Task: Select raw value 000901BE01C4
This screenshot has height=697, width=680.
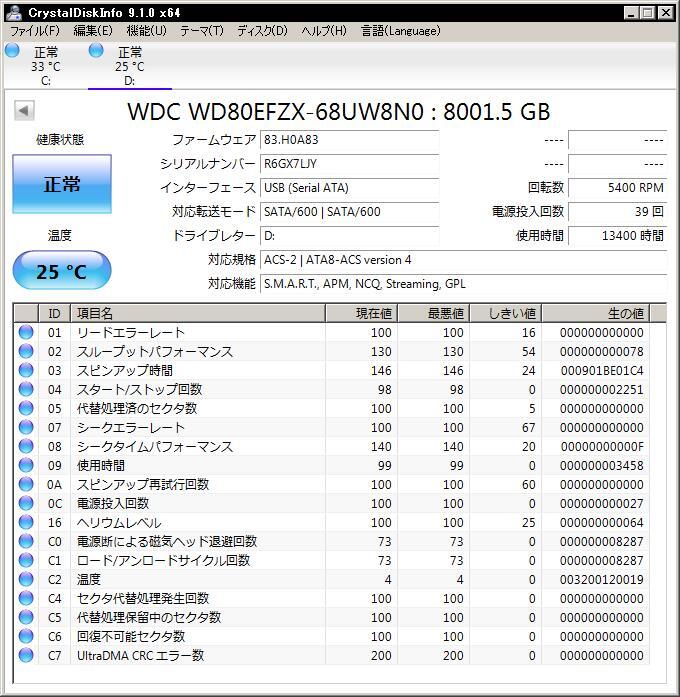Action: click(602, 371)
